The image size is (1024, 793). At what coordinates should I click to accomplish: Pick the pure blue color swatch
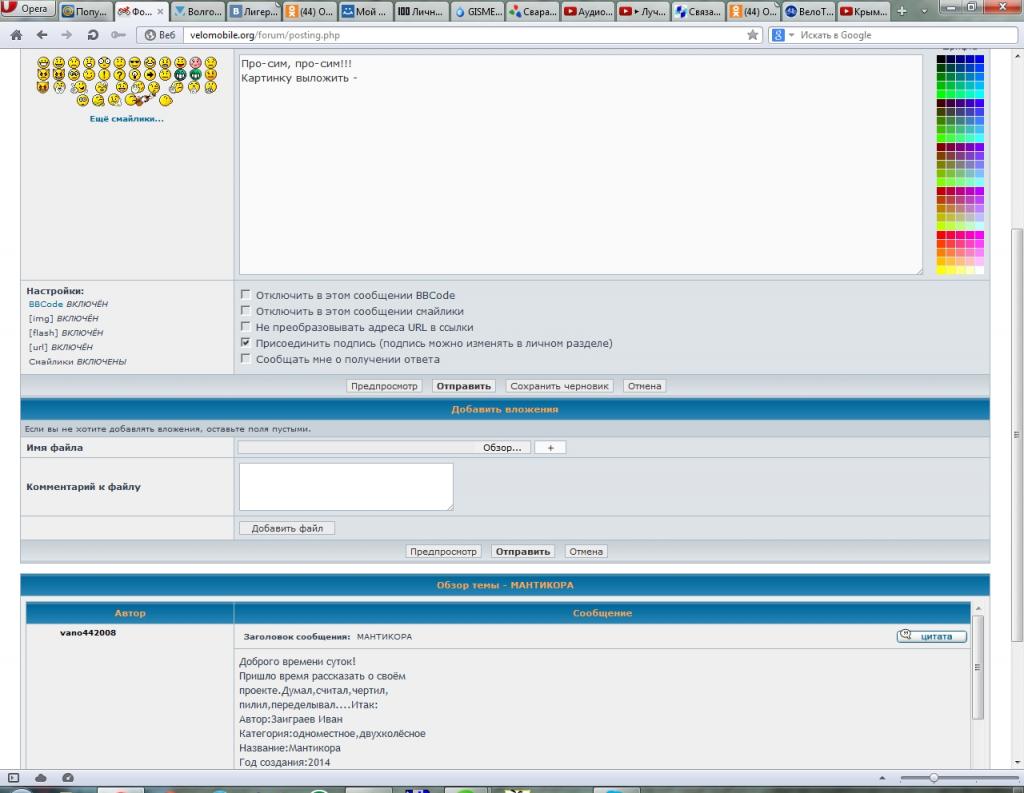point(980,59)
